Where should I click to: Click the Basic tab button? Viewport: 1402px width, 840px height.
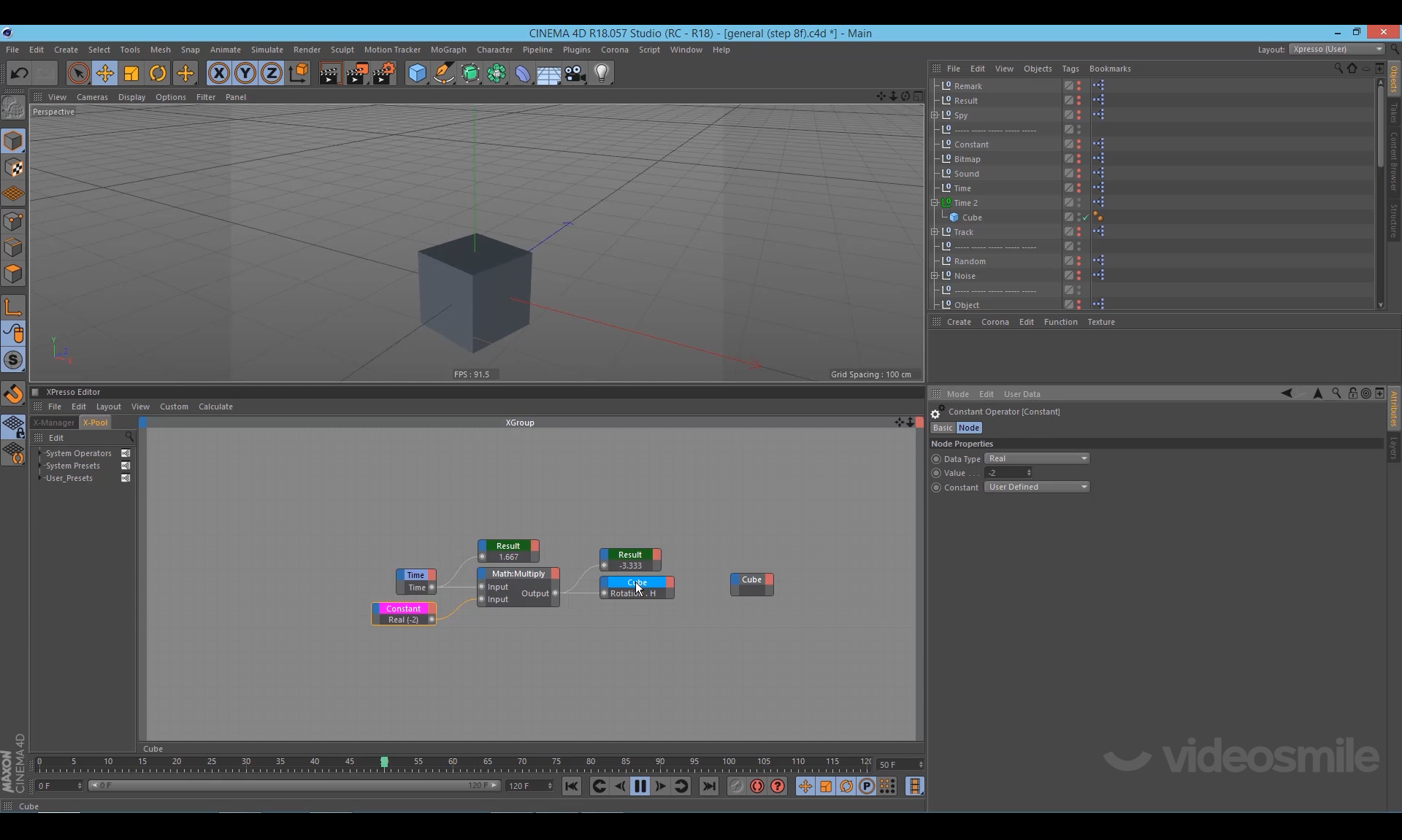(x=943, y=428)
